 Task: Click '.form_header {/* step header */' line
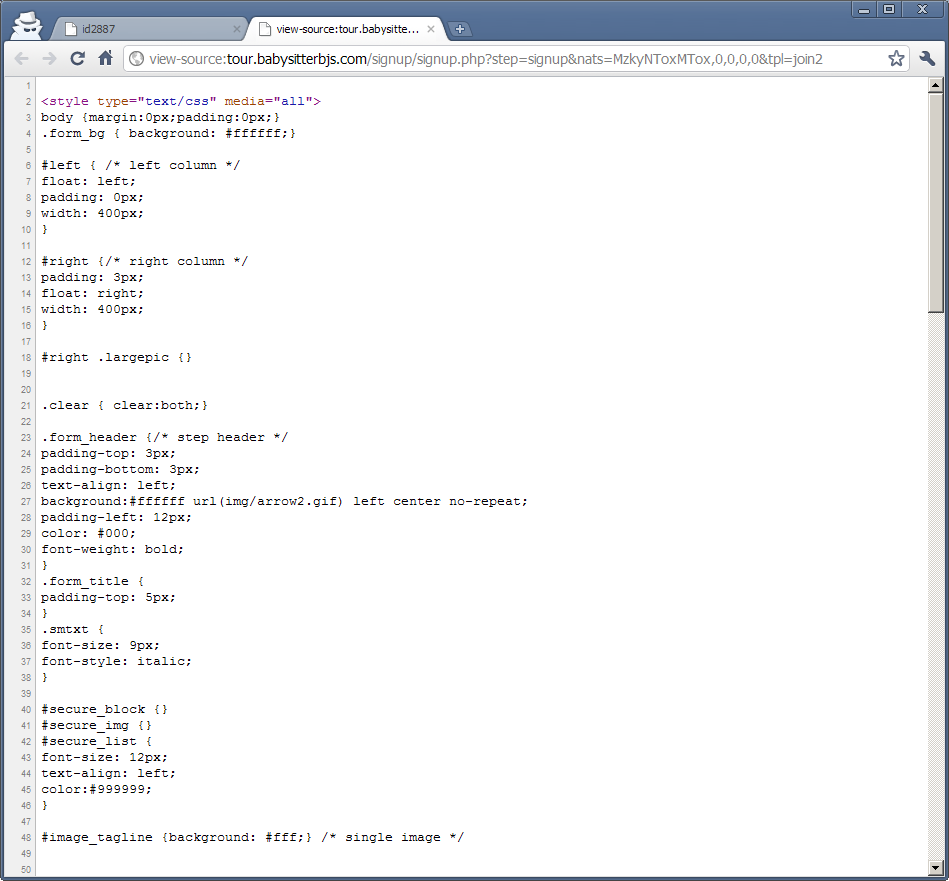[164, 437]
